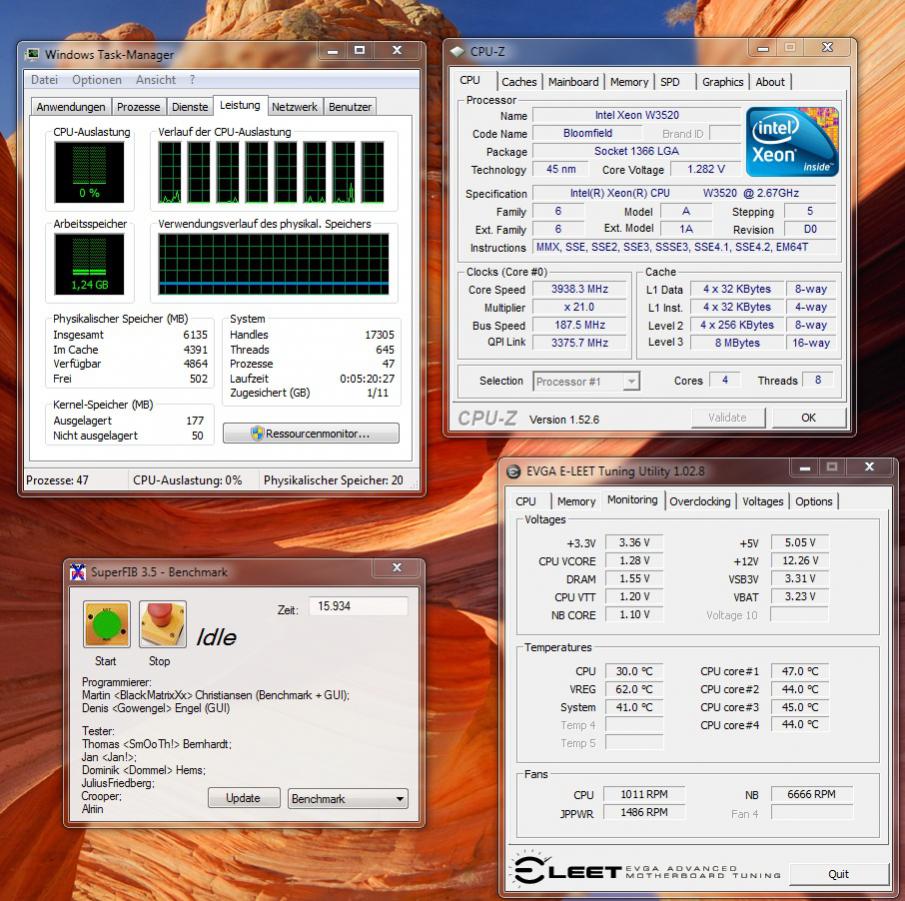This screenshot has width=905, height=901.
Task: Click the Core Voltage value 1.282 V
Action: (705, 169)
